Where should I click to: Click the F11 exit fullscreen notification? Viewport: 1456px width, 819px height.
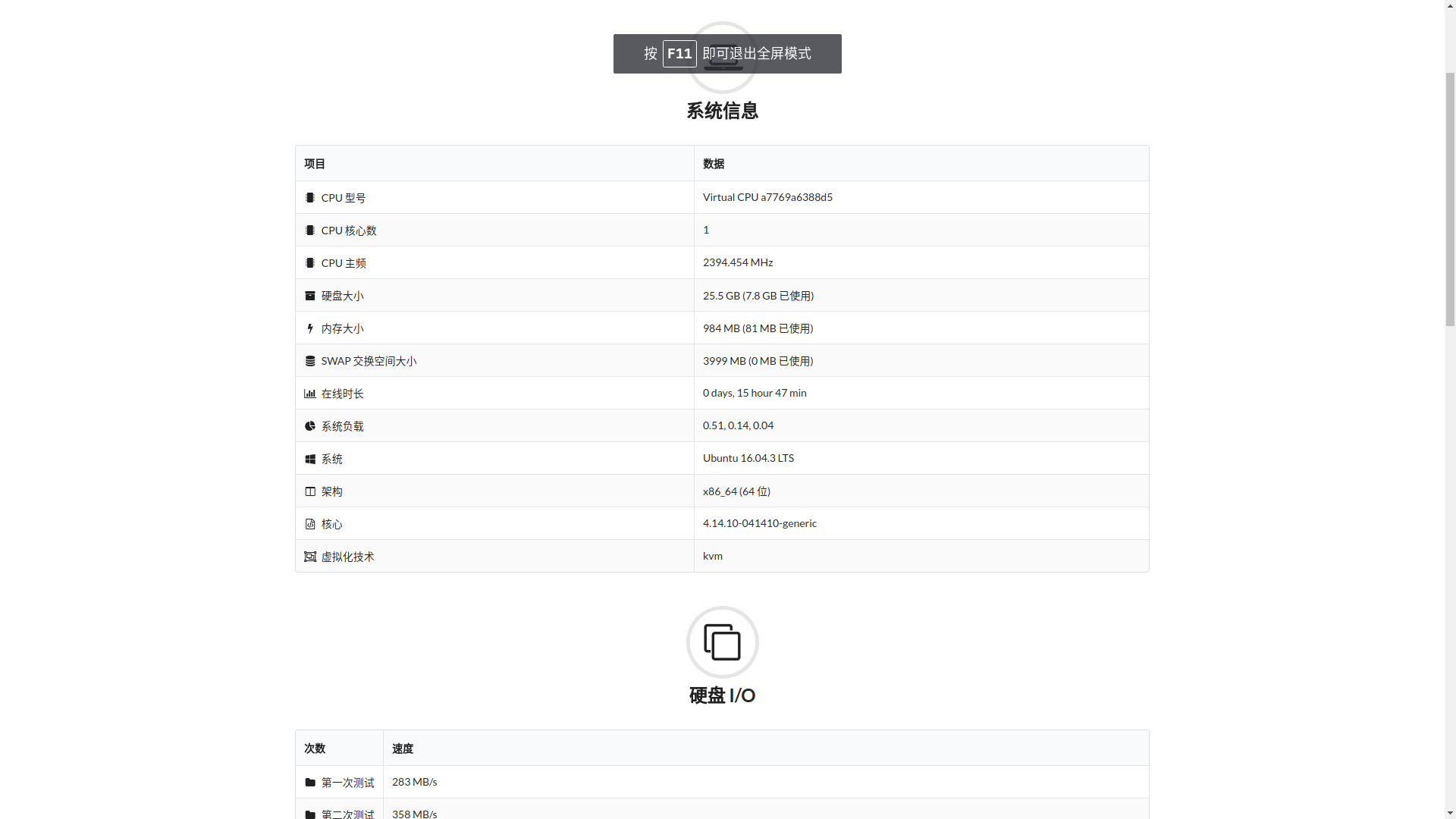727,54
